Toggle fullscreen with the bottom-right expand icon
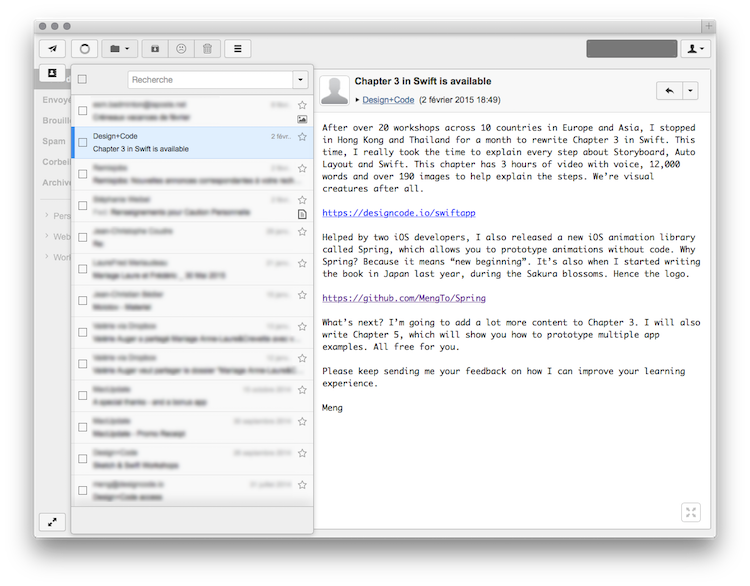The width and height of the screenshot is (750, 586). click(691, 512)
